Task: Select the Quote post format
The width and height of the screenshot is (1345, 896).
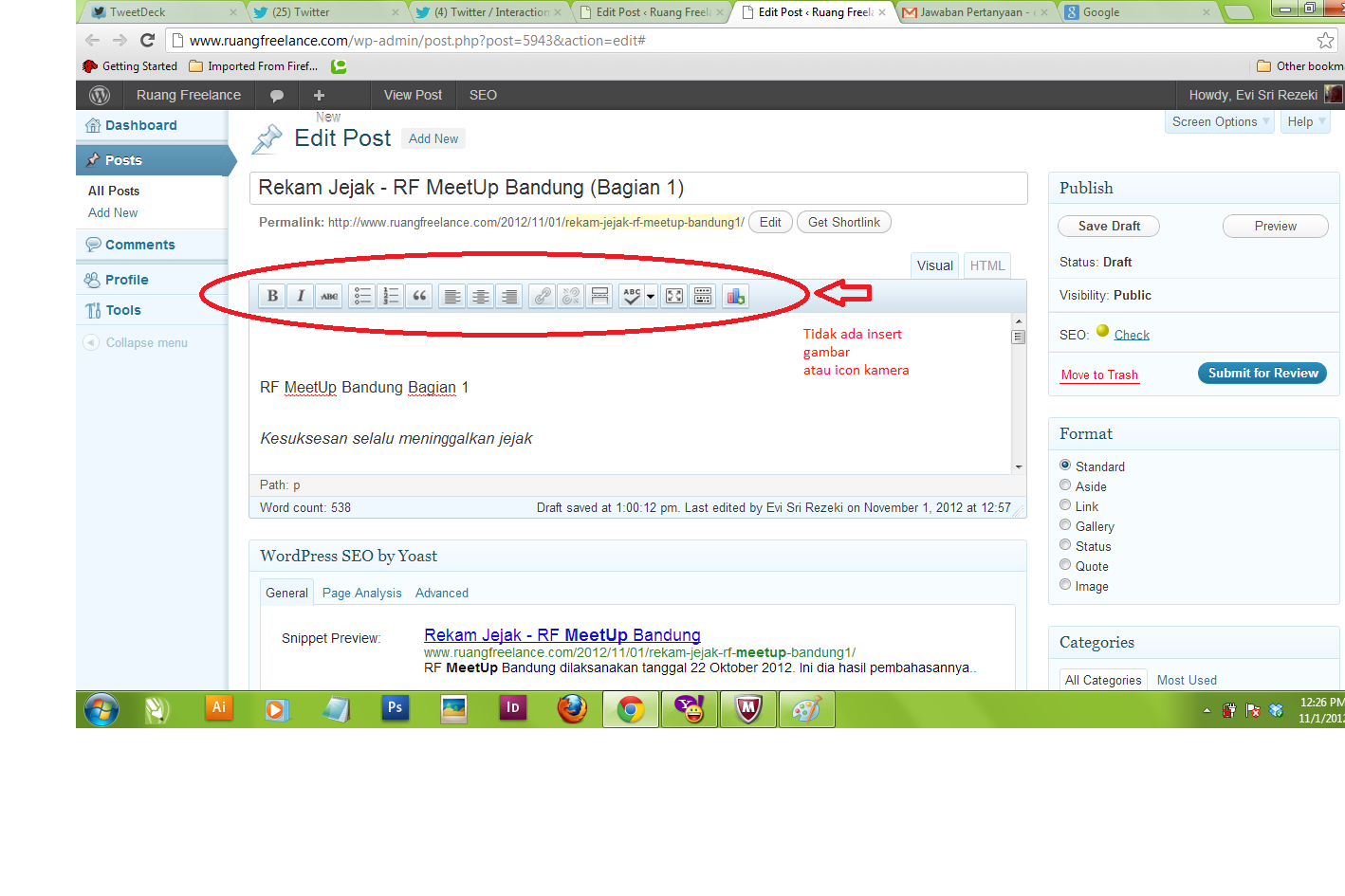Action: (1065, 564)
